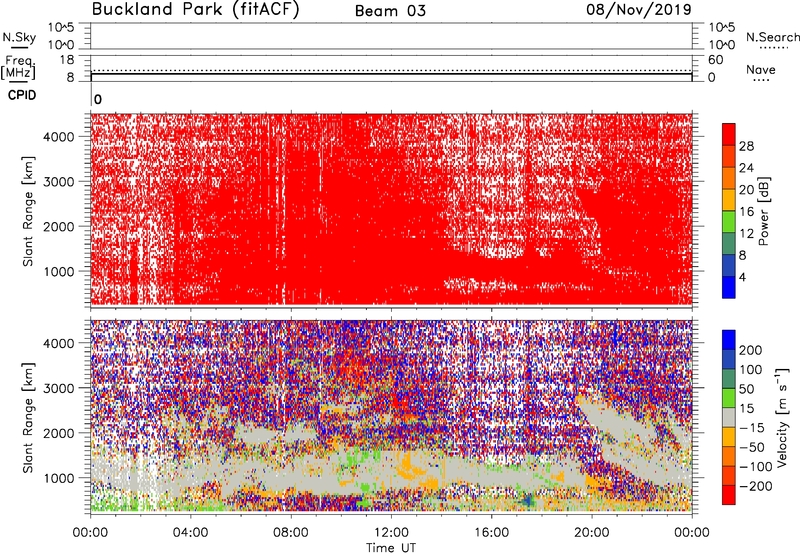Image resolution: width=800 pixels, height=554 pixels.
Task: Pick the green Velocity segment between 15 and 50
Action: click(729, 398)
